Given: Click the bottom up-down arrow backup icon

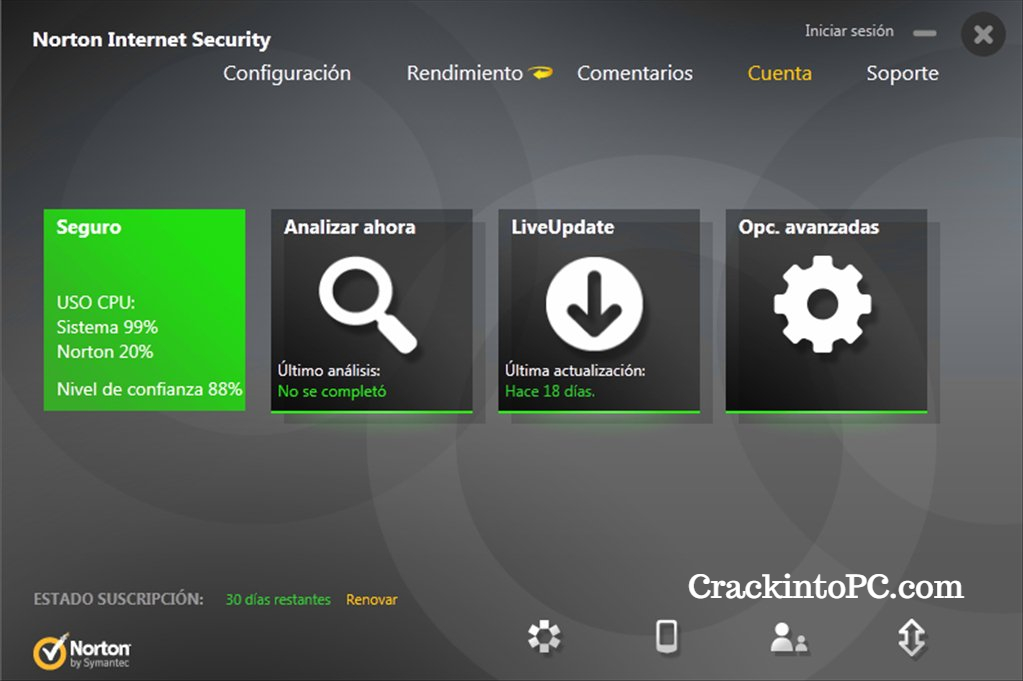Looking at the screenshot, I should tap(911, 637).
